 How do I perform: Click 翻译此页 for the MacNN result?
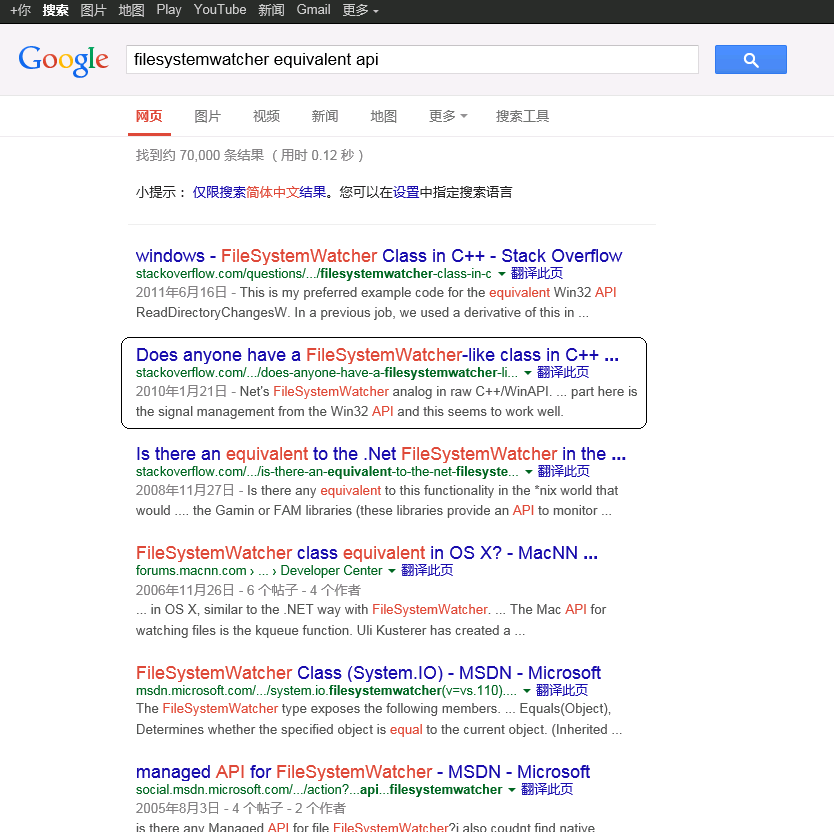(x=427, y=570)
